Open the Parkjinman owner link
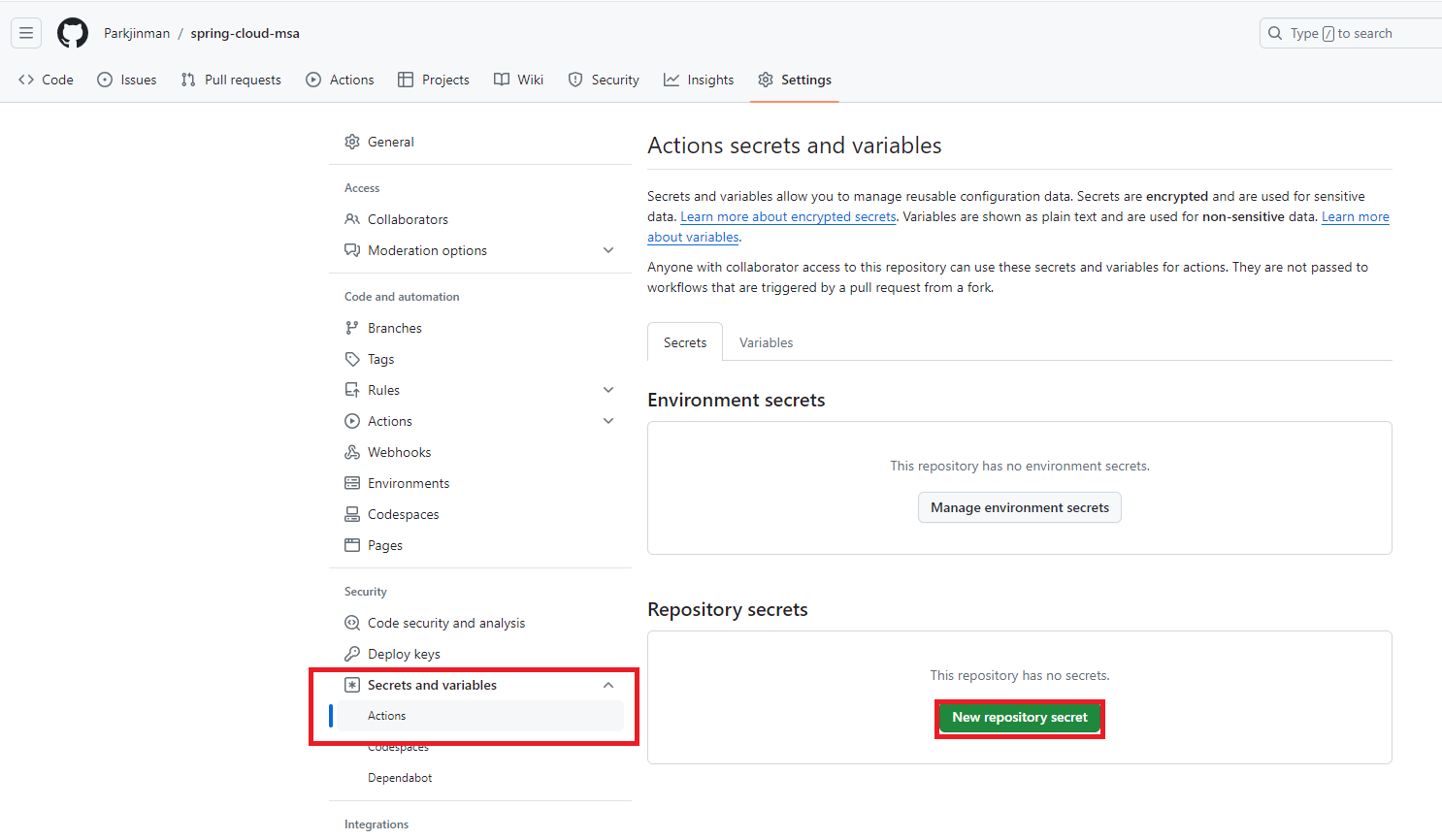 (137, 33)
